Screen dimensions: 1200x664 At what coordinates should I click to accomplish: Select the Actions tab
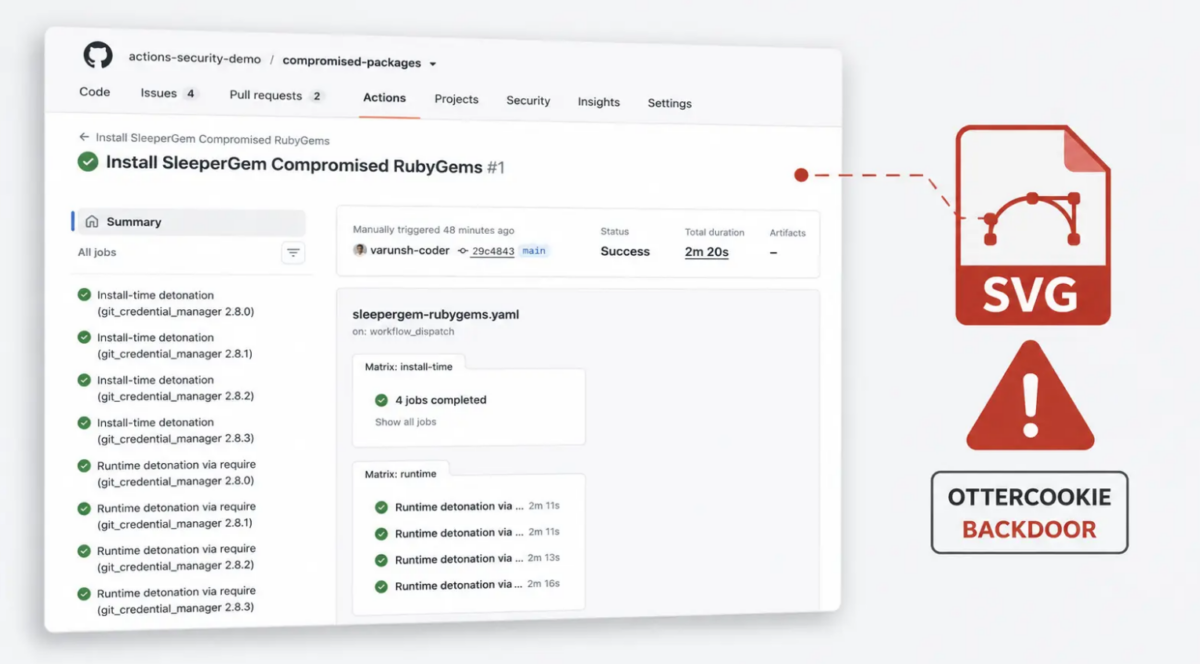385,98
